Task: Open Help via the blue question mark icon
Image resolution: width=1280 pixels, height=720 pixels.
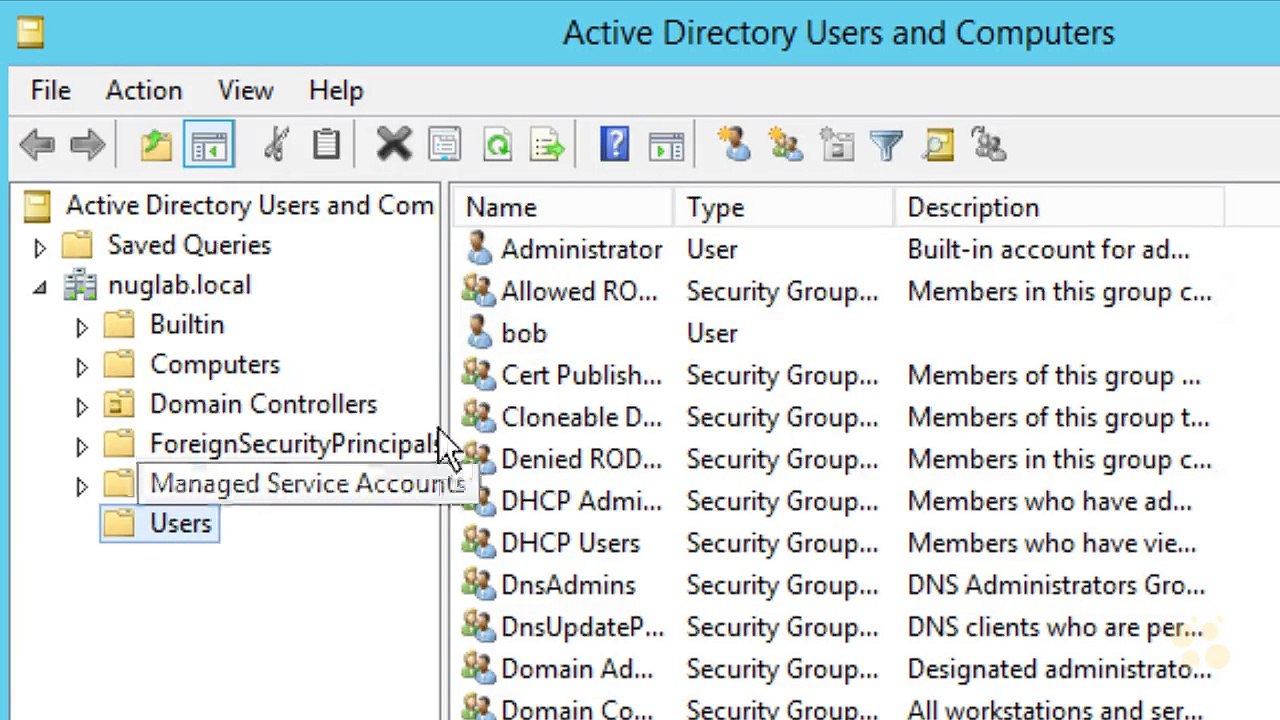Action: click(614, 146)
